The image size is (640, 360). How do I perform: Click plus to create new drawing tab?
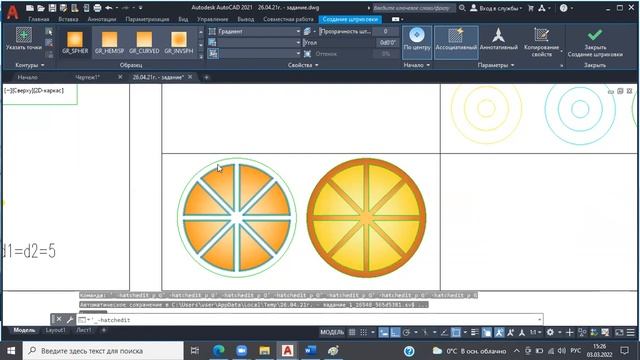(x=206, y=77)
